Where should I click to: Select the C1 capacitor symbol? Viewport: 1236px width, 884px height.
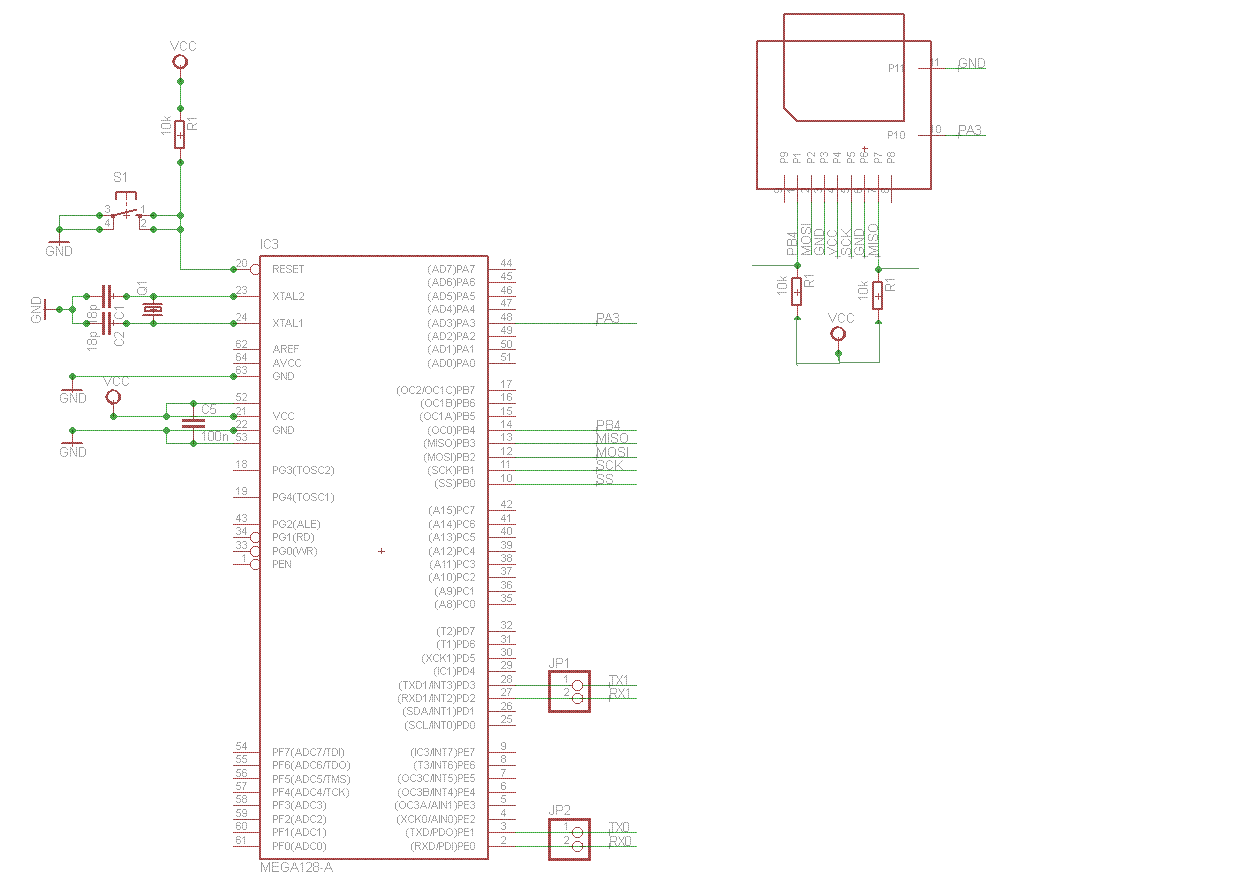(x=108, y=296)
